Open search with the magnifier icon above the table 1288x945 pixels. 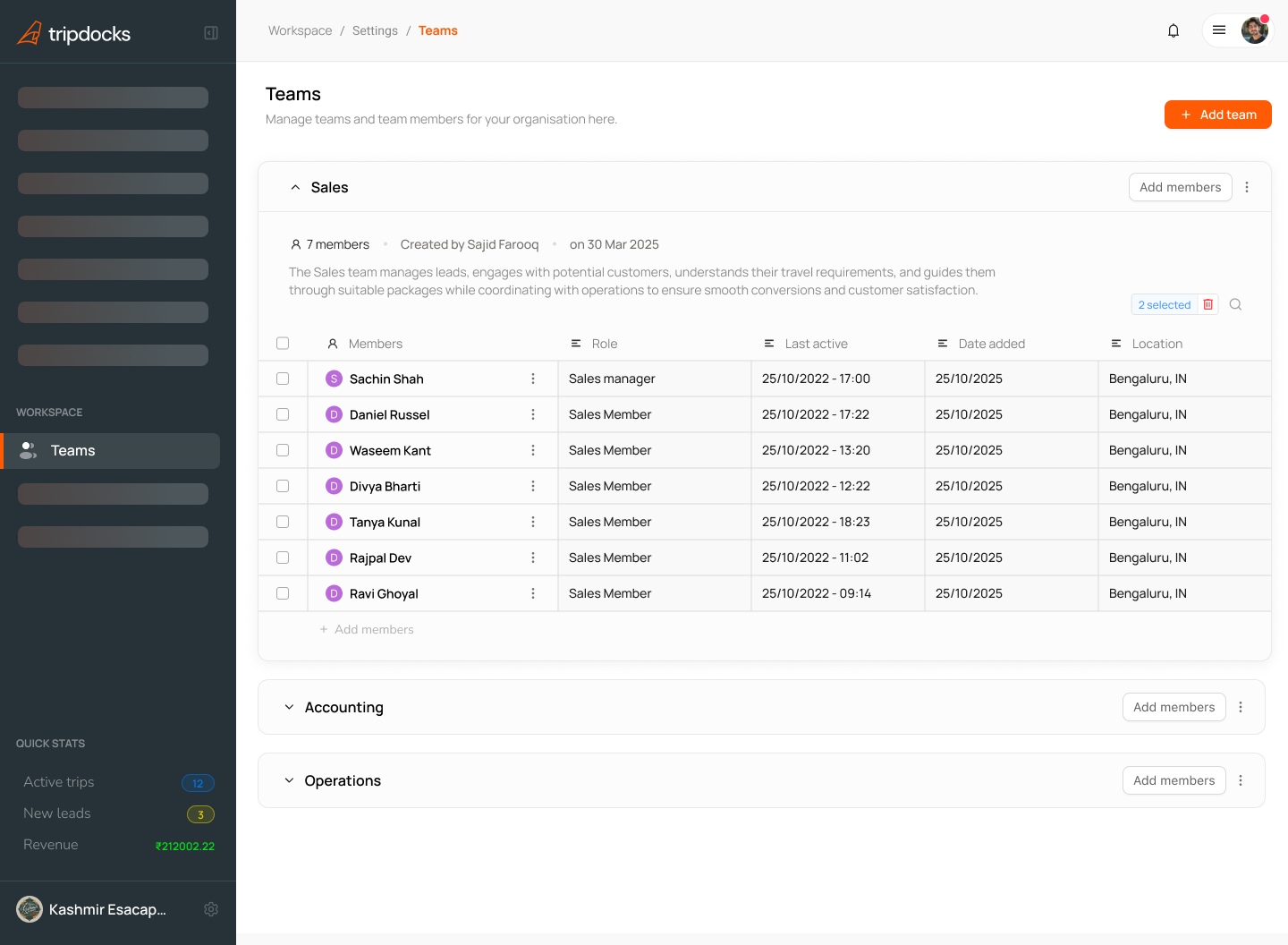pos(1235,304)
